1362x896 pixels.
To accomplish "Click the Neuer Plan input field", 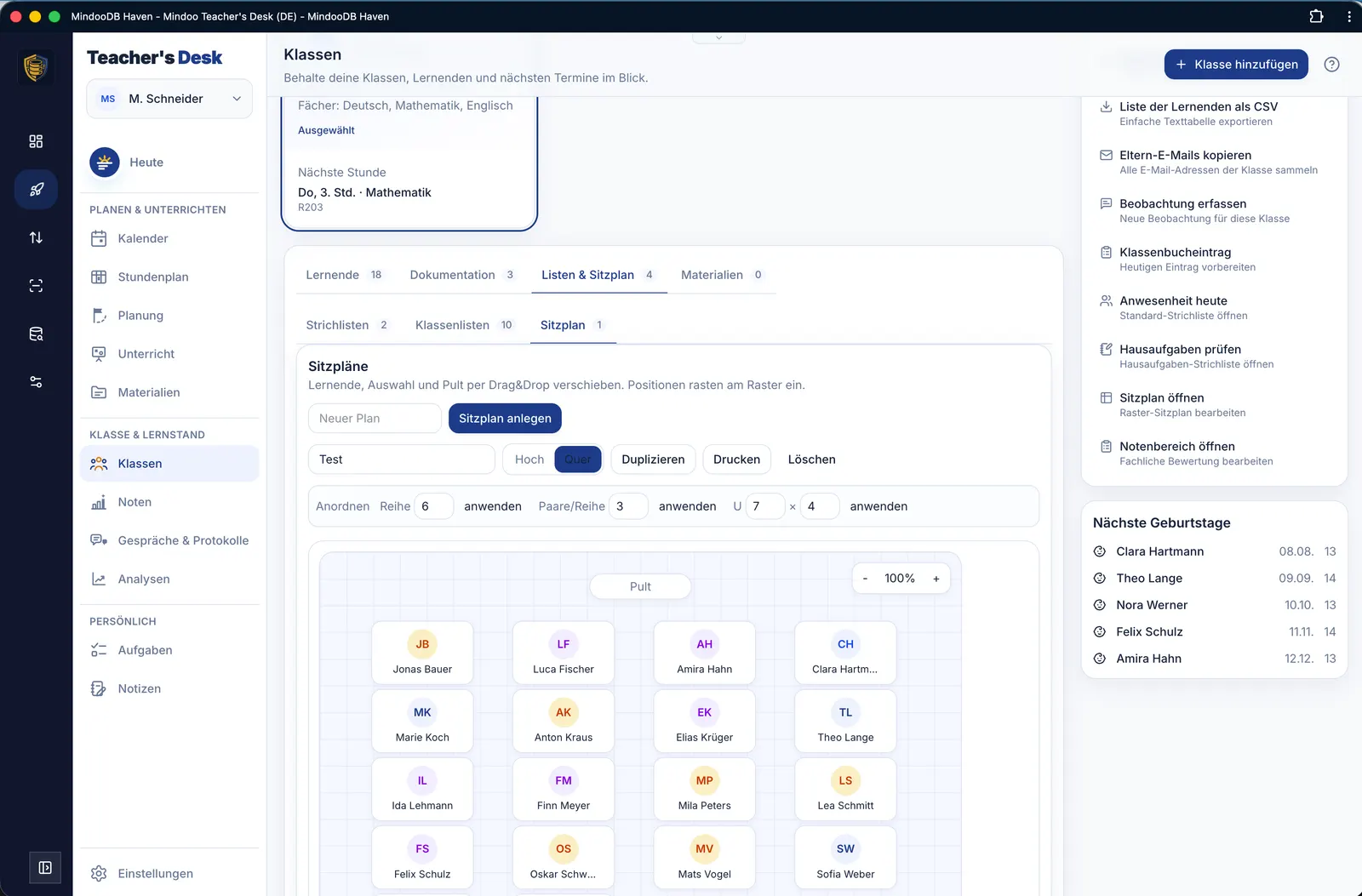I will [x=375, y=419].
